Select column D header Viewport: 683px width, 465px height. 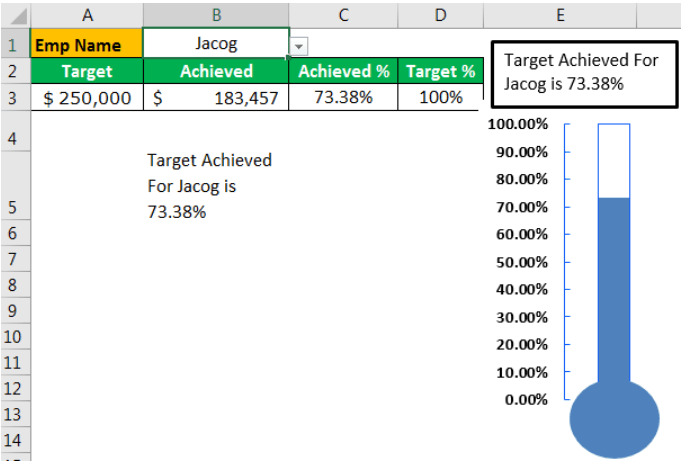[x=440, y=14]
